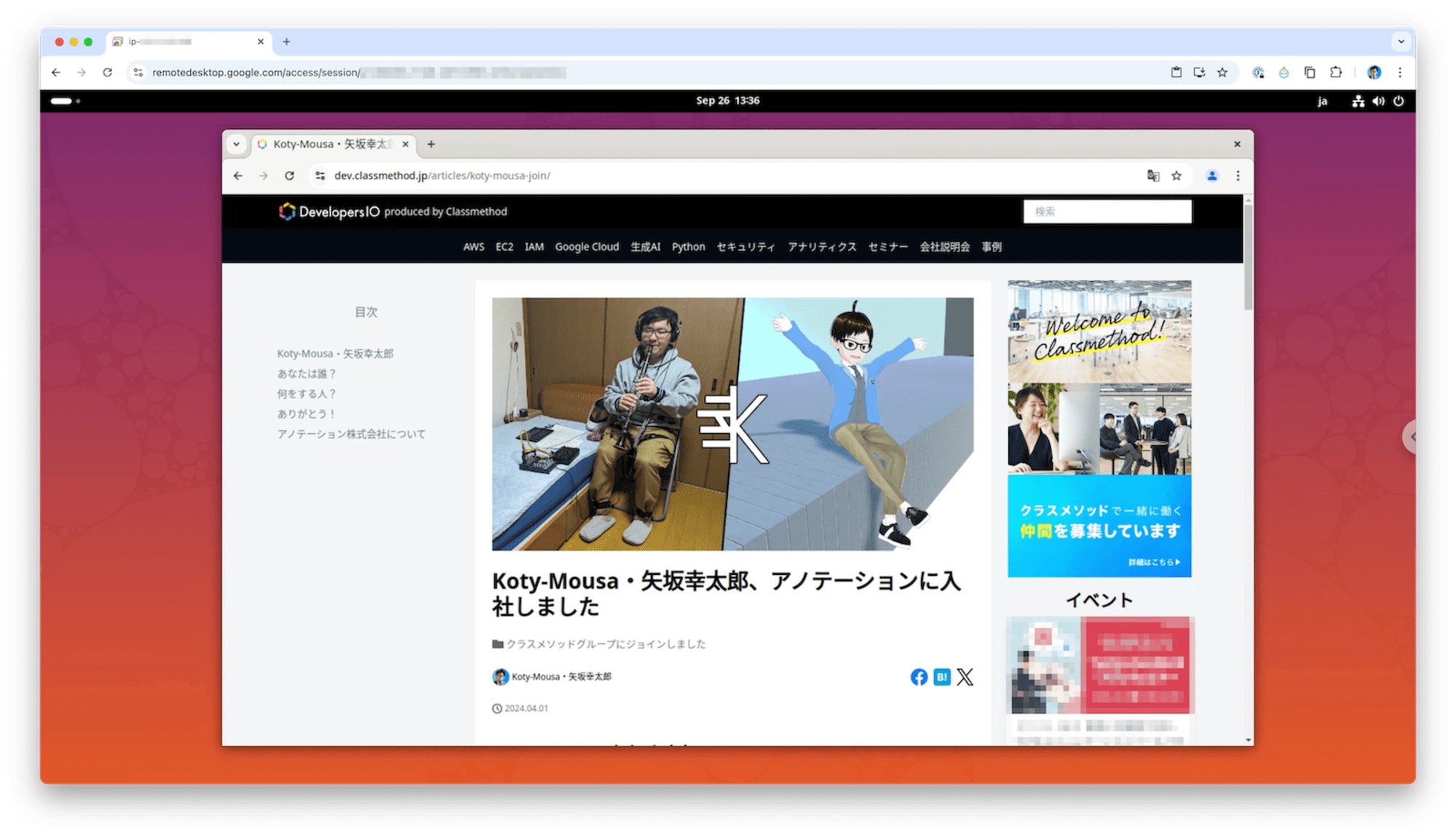Open volume icon in Ubuntu top bar
Viewport: 1456px width, 837px height.
tap(1378, 101)
